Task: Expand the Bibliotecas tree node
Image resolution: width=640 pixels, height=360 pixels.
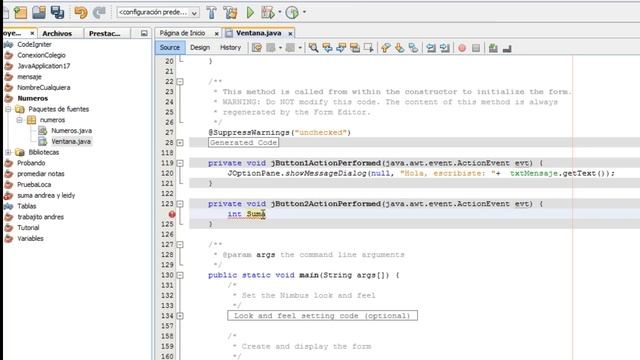Action: tap(8, 152)
